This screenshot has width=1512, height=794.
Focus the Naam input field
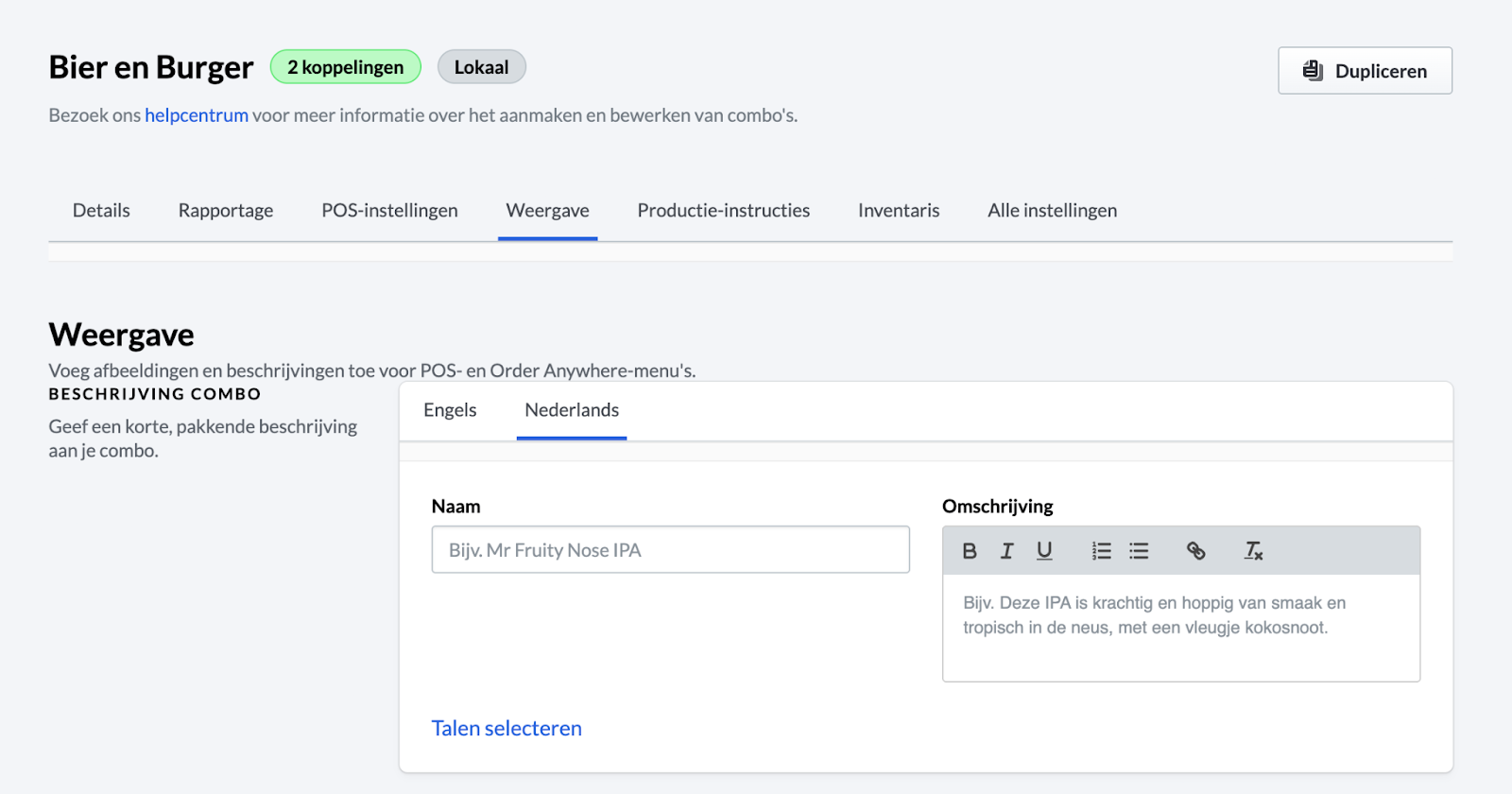tap(670, 550)
